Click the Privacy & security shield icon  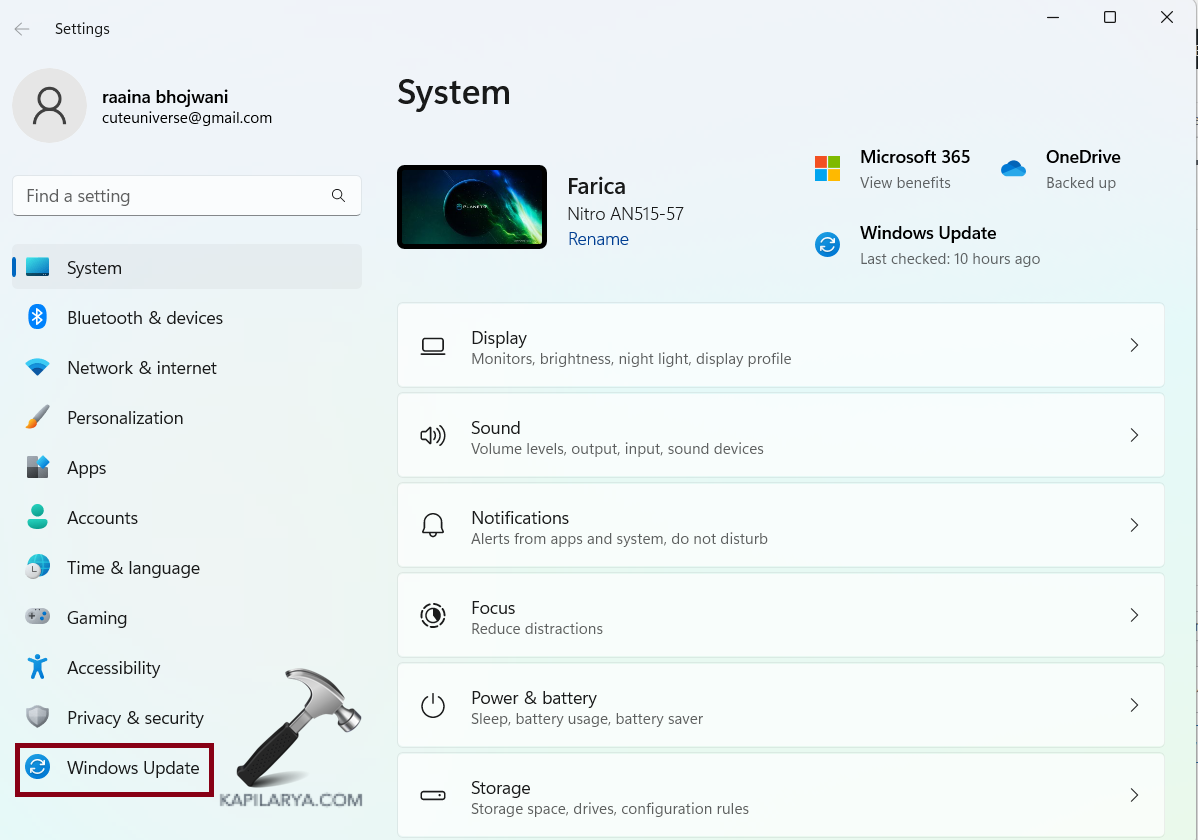(x=38, y=717)
